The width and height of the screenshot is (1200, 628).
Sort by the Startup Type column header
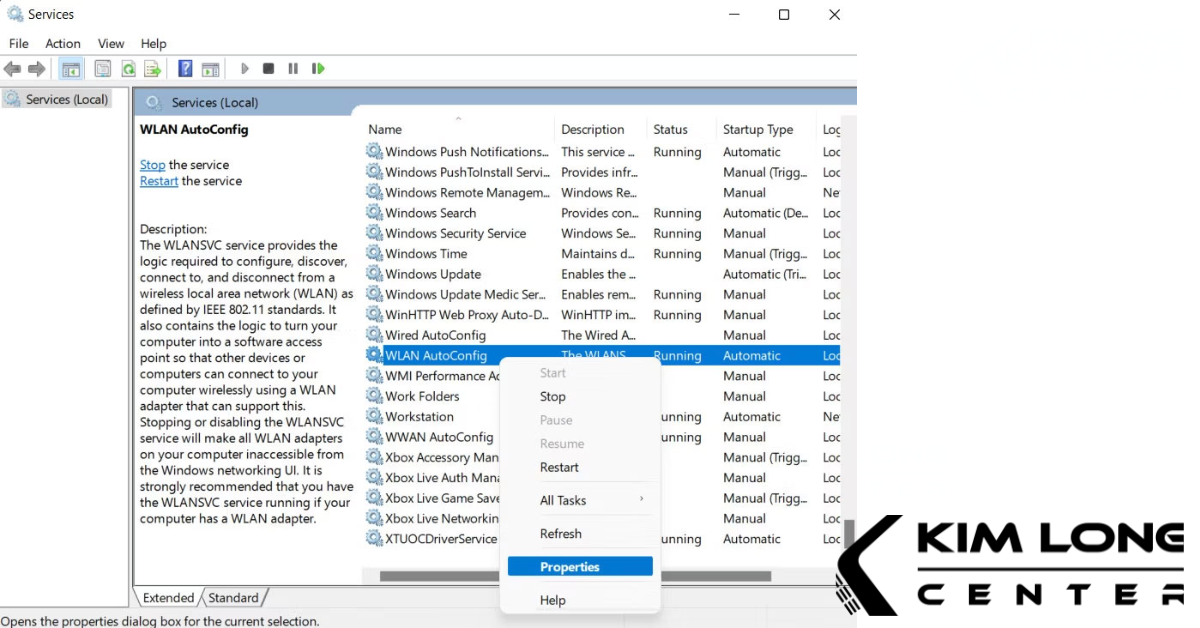757,129
